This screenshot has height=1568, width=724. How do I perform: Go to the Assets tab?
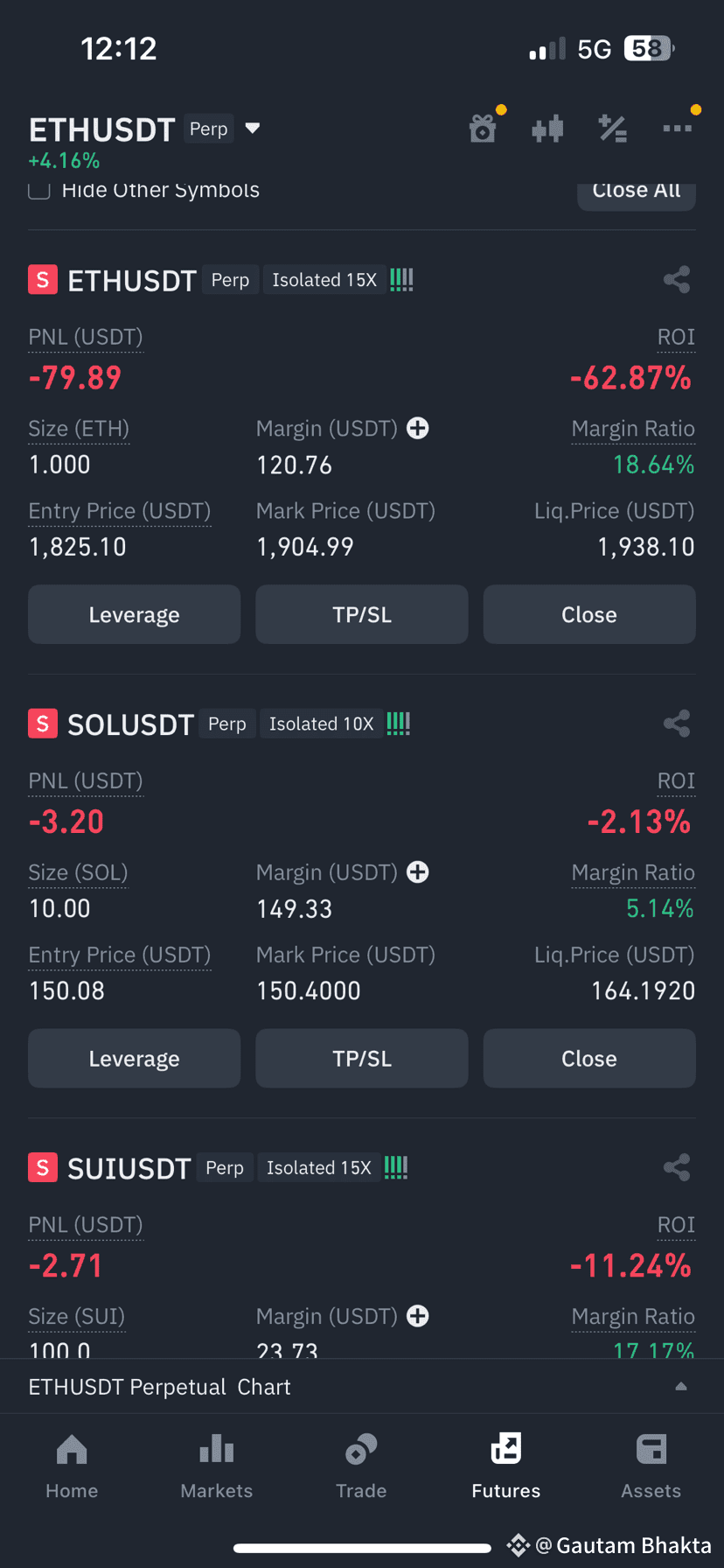[x=651, y=1466]
